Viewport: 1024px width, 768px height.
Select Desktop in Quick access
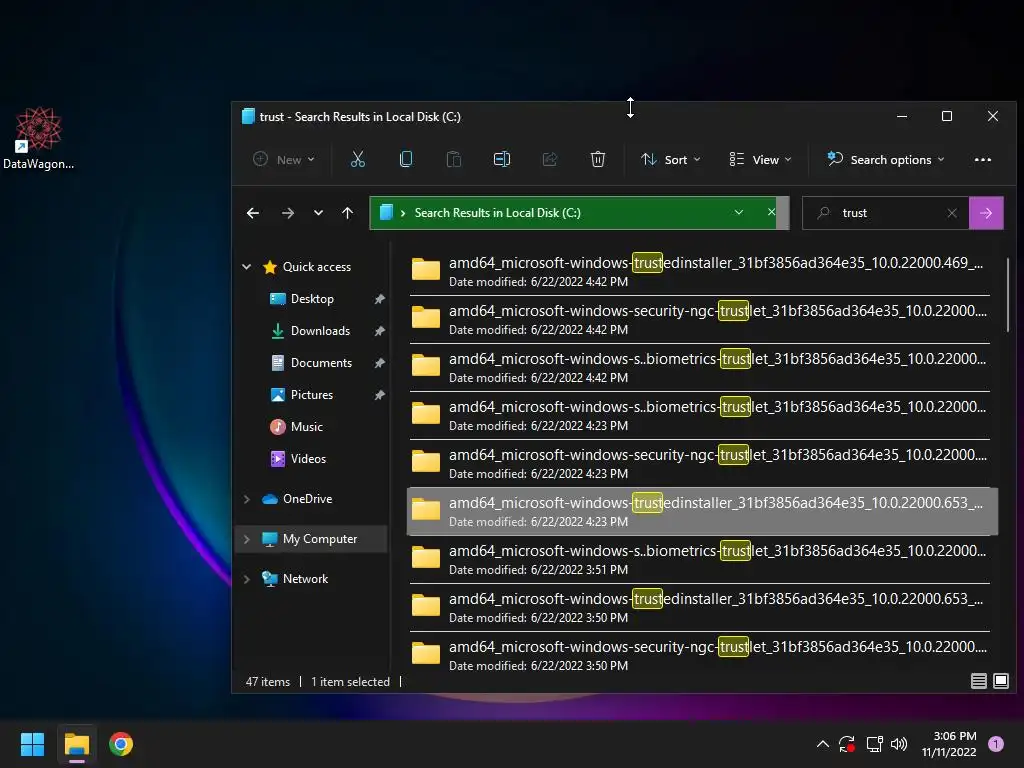point(312,298)
